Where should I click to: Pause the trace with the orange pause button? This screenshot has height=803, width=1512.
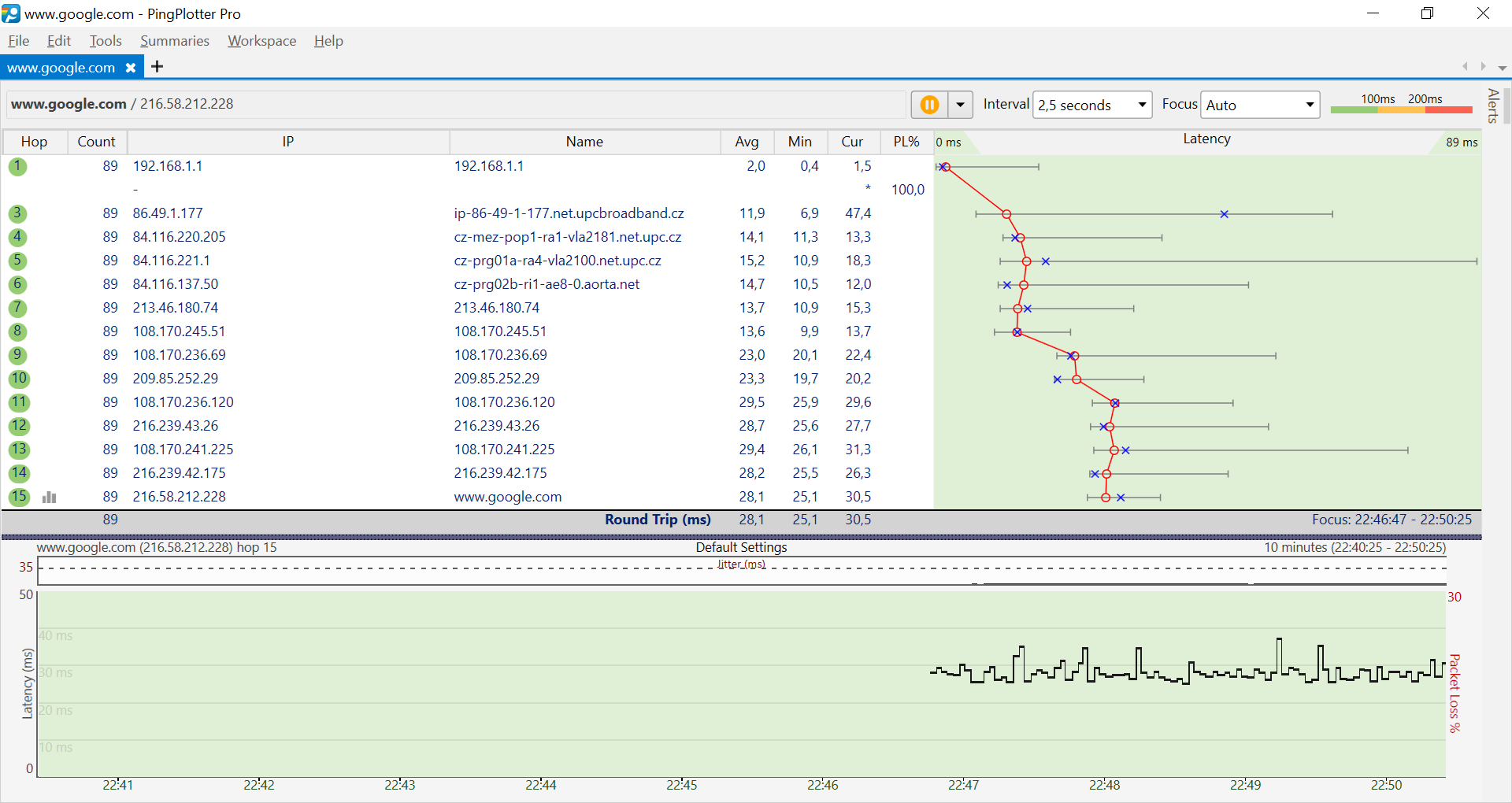929,105
